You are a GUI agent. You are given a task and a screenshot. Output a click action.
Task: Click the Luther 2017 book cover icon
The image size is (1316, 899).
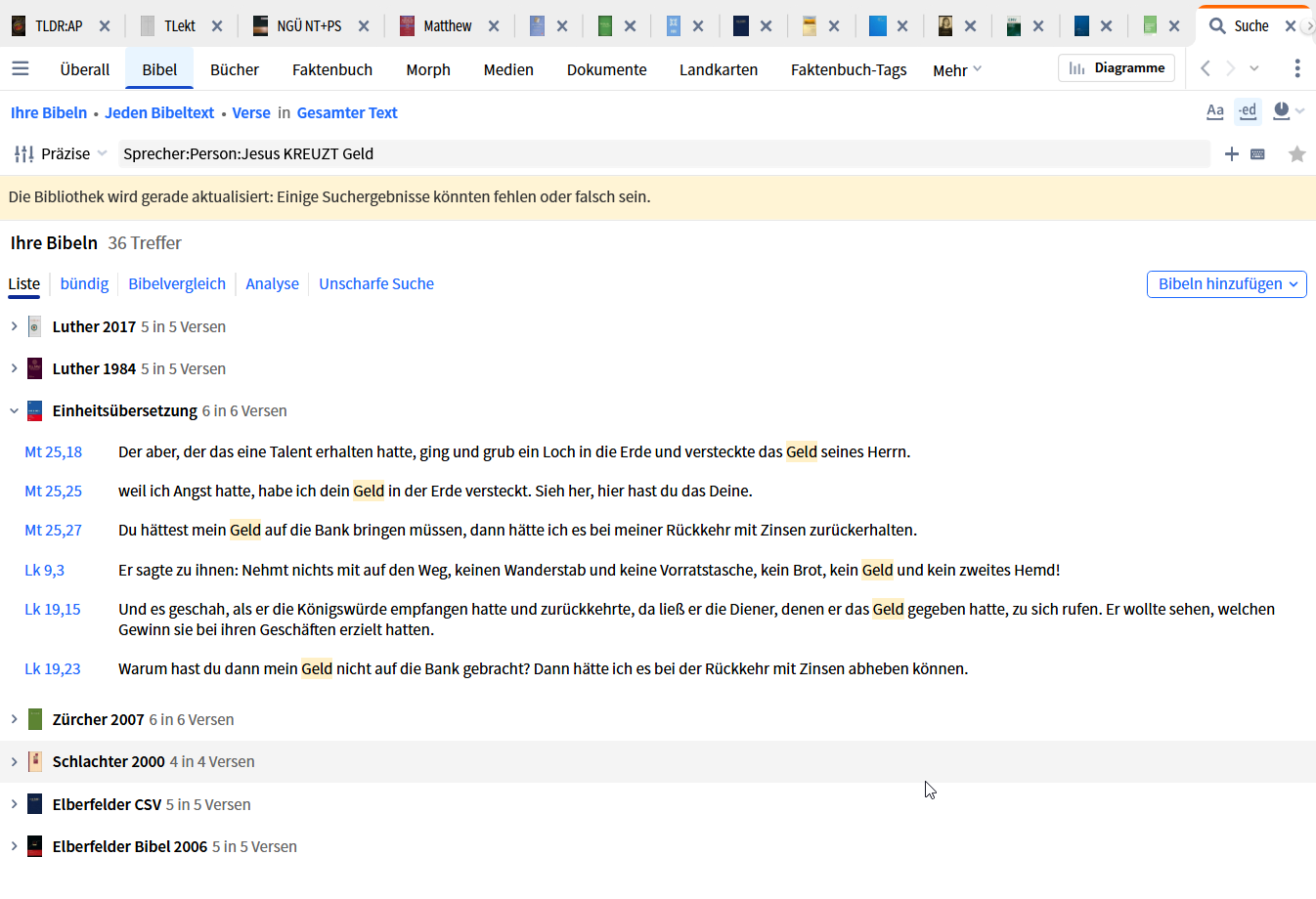pos(35,326)
